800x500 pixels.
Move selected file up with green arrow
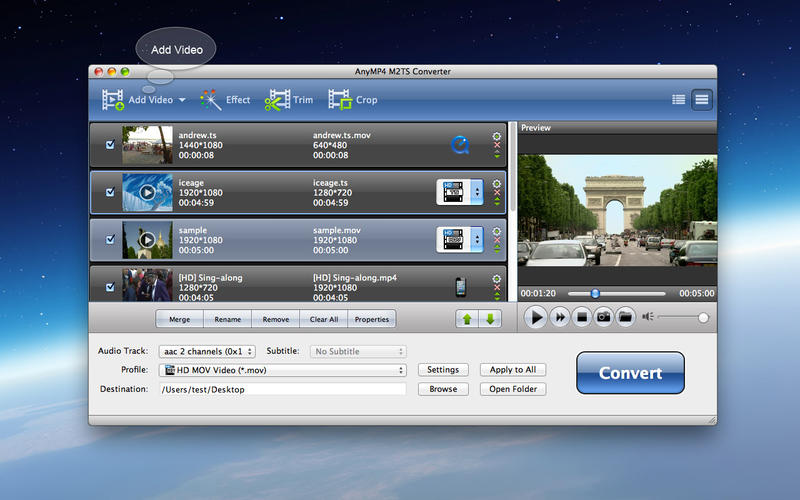pos(467,319)
